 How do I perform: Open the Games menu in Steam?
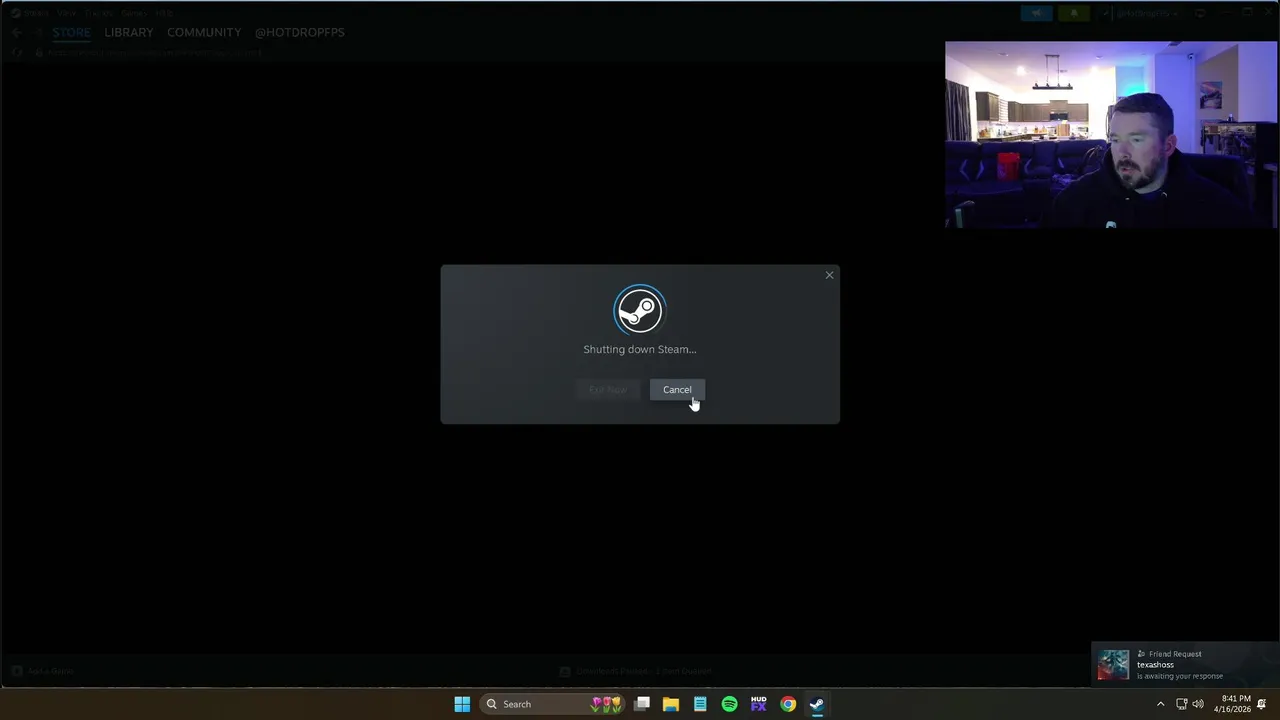(134, 13)
